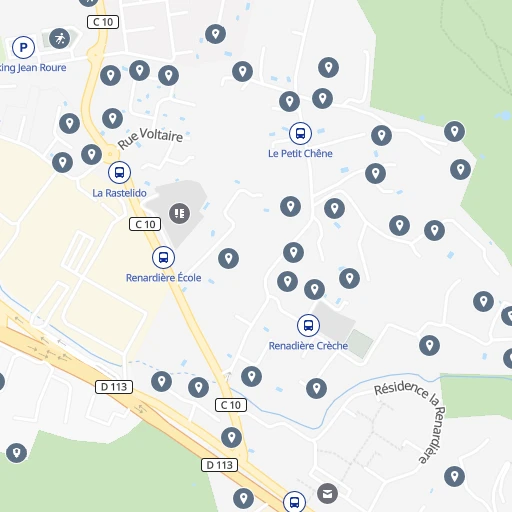Click the La Rastelido text label
The width and height of the screenshot is (512, 512).
[119, 193]
